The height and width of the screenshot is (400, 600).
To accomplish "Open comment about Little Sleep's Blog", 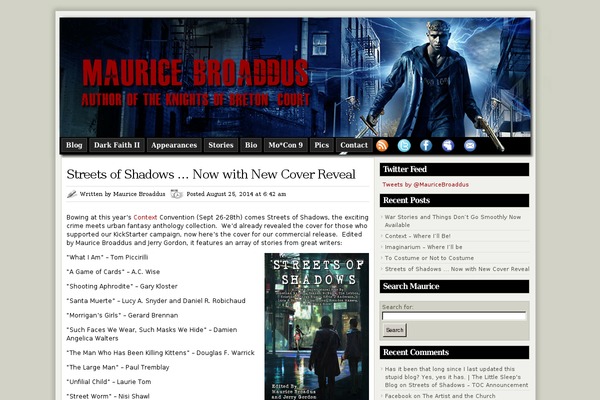I will click(456, 377).
